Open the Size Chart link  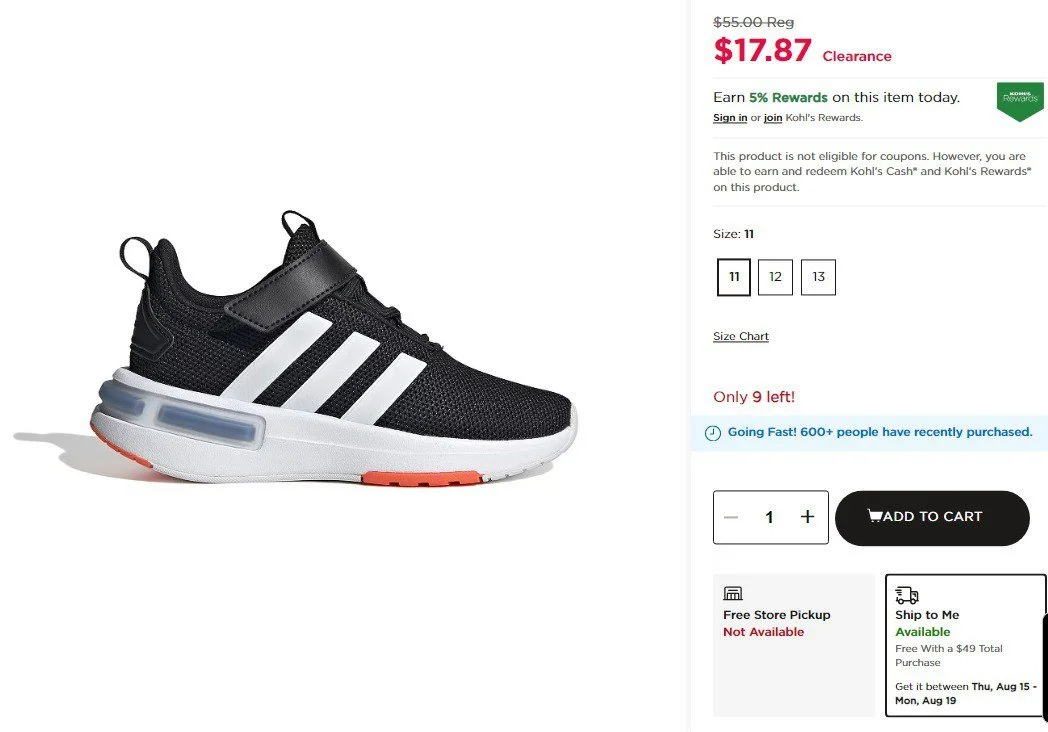[x=741, y=336]
